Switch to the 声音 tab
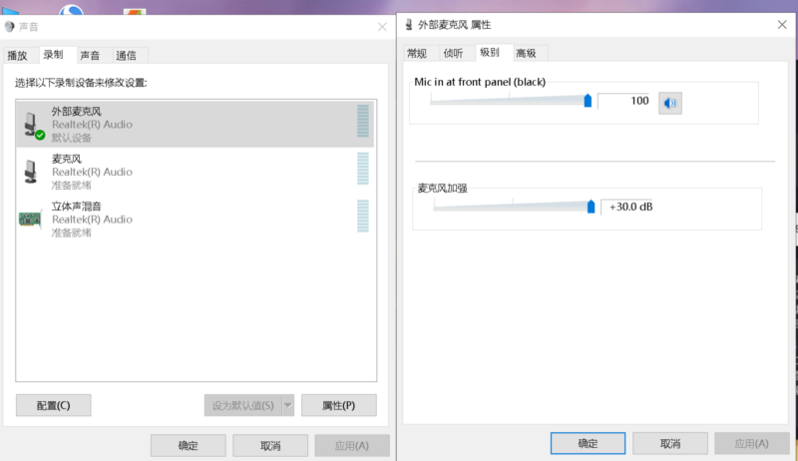 pos(90,56)
